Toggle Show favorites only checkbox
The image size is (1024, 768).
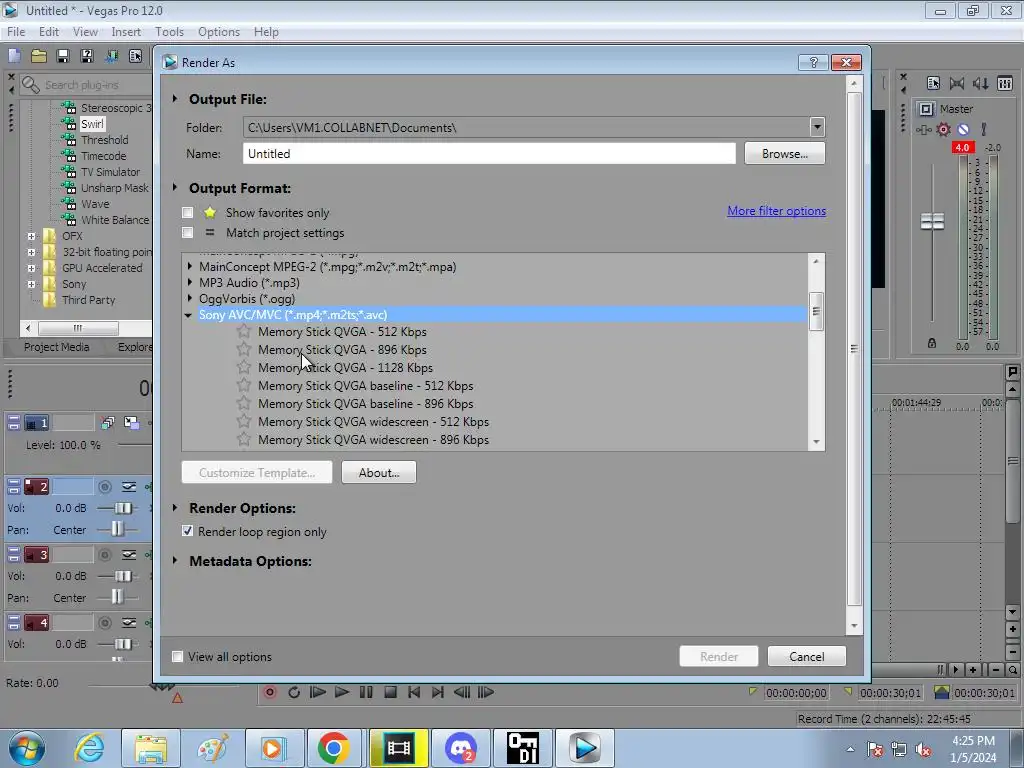[x=187, y=212]
